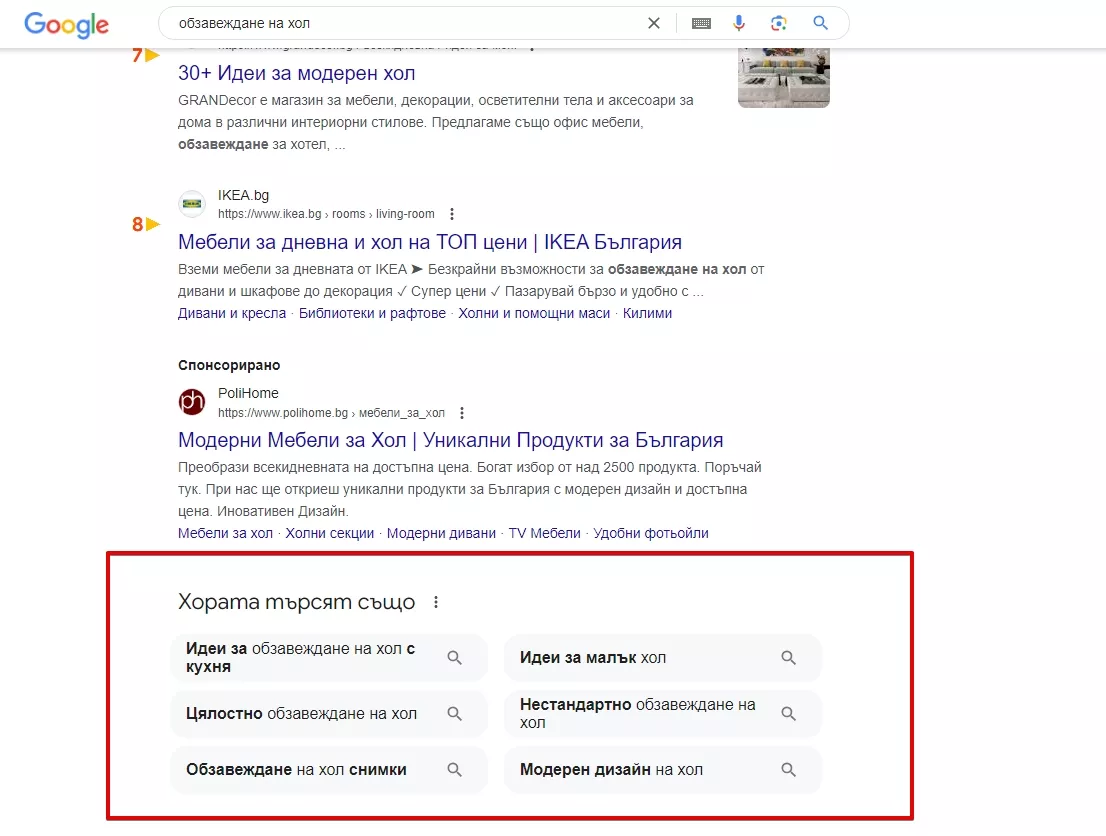1106x836 pixels.
Task: Click magnifier icon on 'хол снимки' suggestion
Action: click(x=455, y=770)
